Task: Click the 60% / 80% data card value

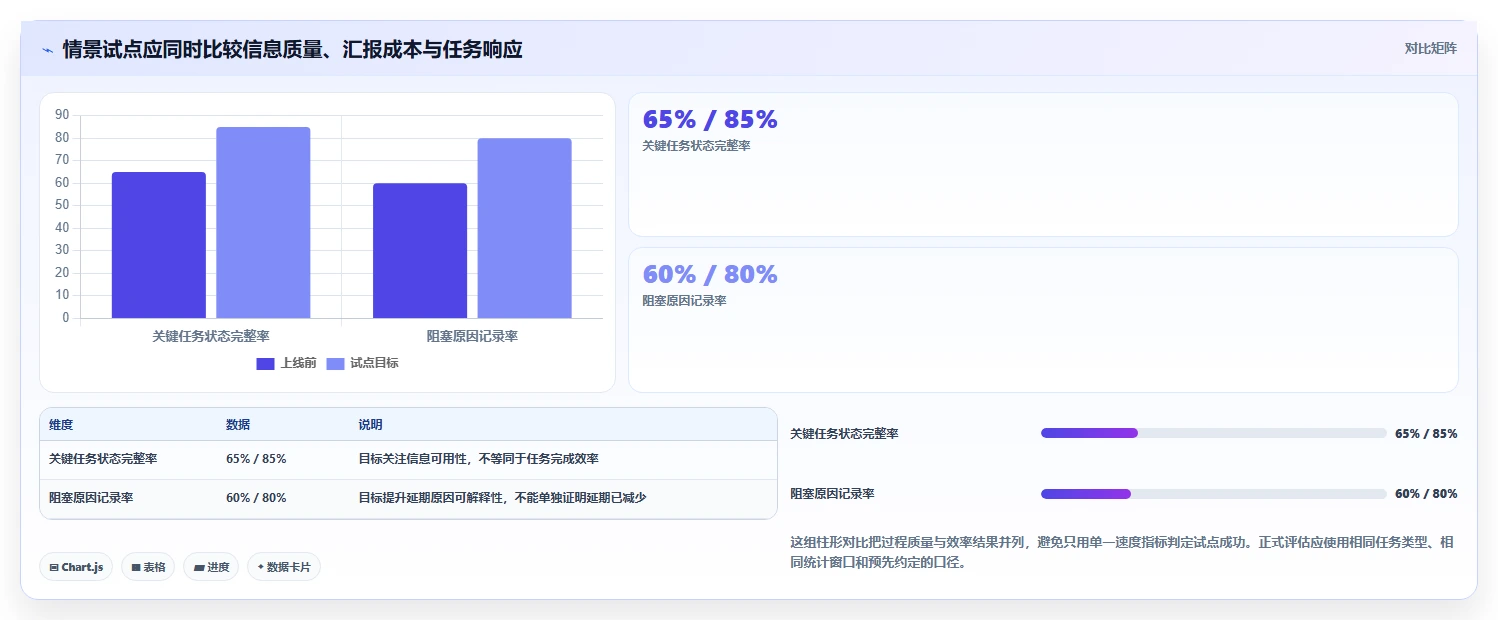Action: 710,275
